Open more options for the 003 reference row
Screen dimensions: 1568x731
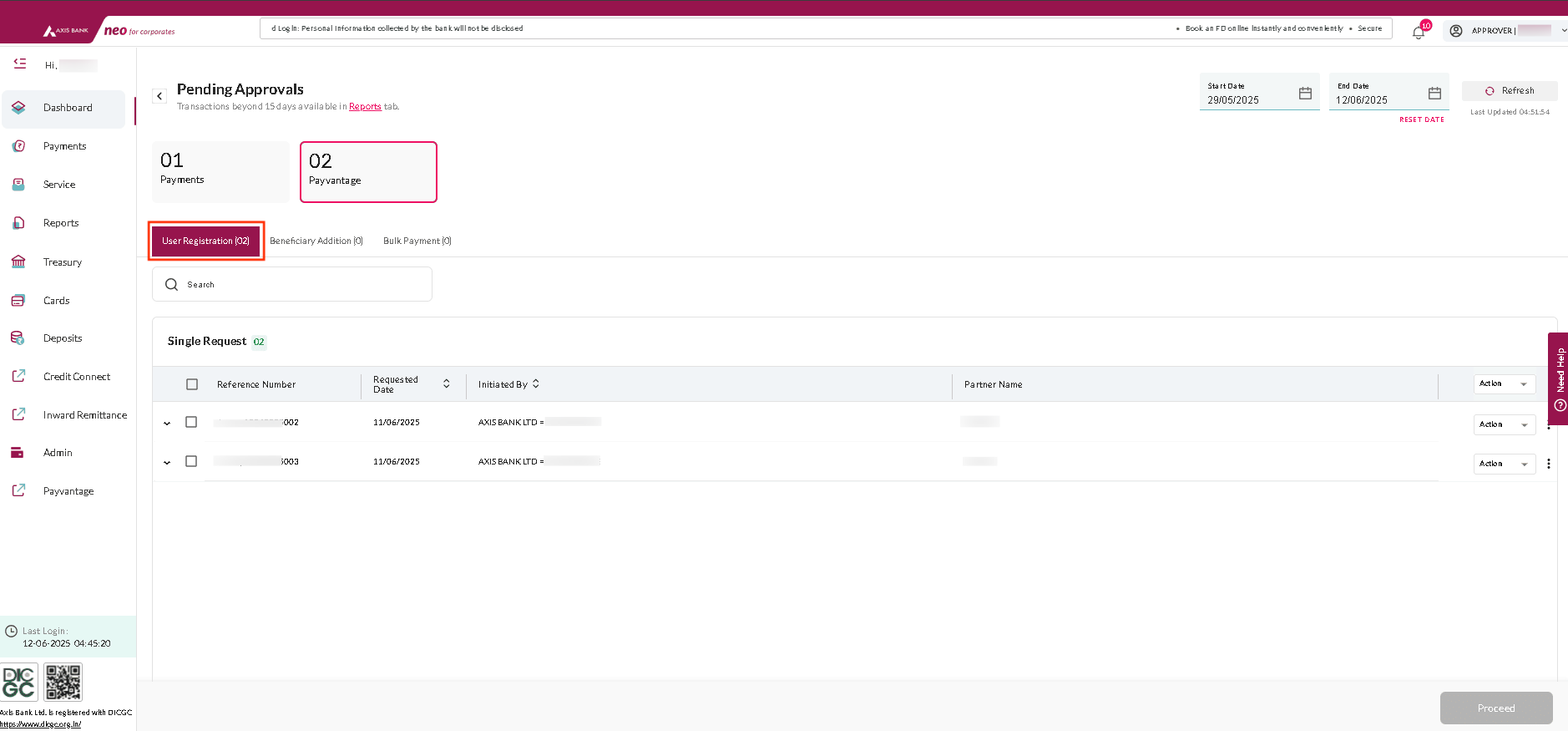(x=1549, y=464)
